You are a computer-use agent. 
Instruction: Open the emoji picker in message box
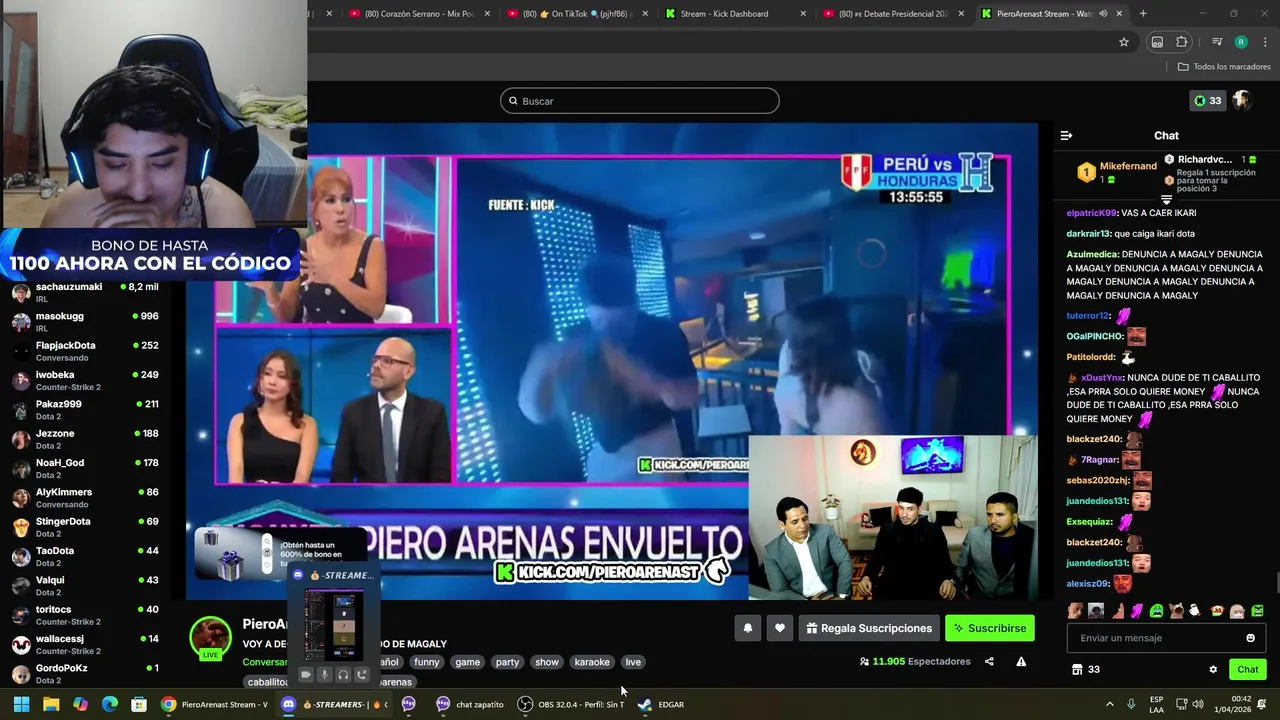(x=1250, y=638)
